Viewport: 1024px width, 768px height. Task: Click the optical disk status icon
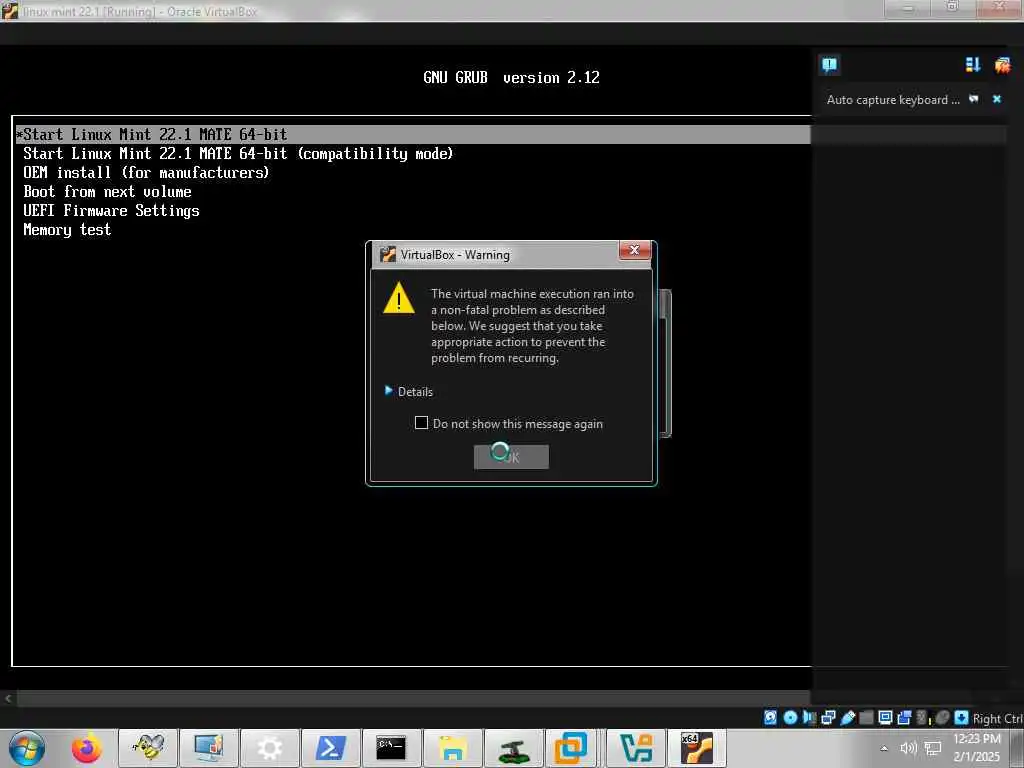coord(790,717)
